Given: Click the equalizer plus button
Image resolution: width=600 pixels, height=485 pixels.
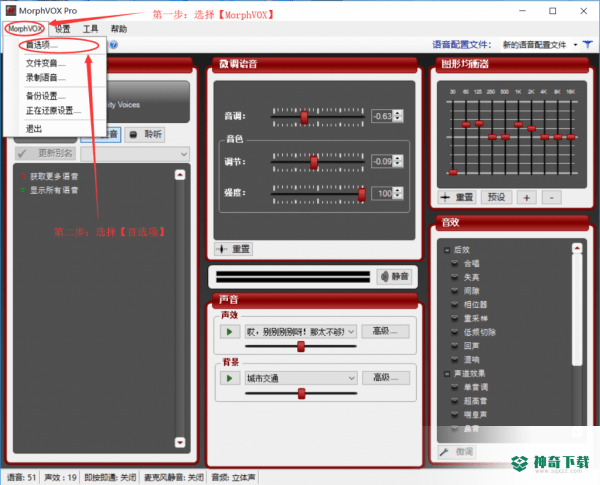Looking at the screenshot, I should (527, 198).
